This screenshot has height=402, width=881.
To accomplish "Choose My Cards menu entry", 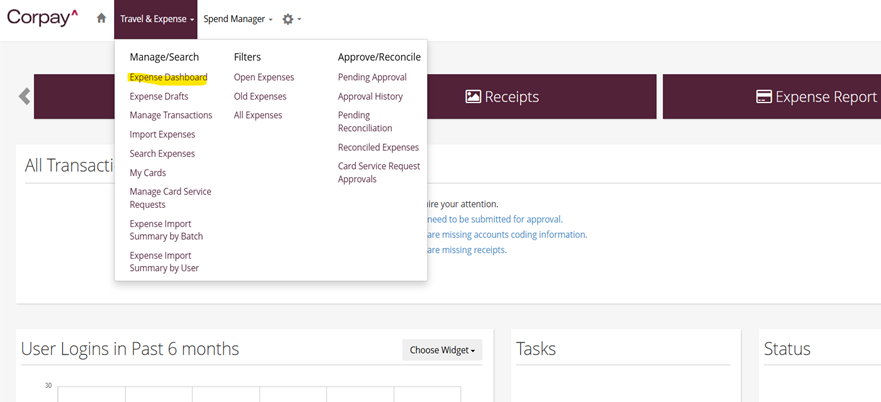I will 148,173.
